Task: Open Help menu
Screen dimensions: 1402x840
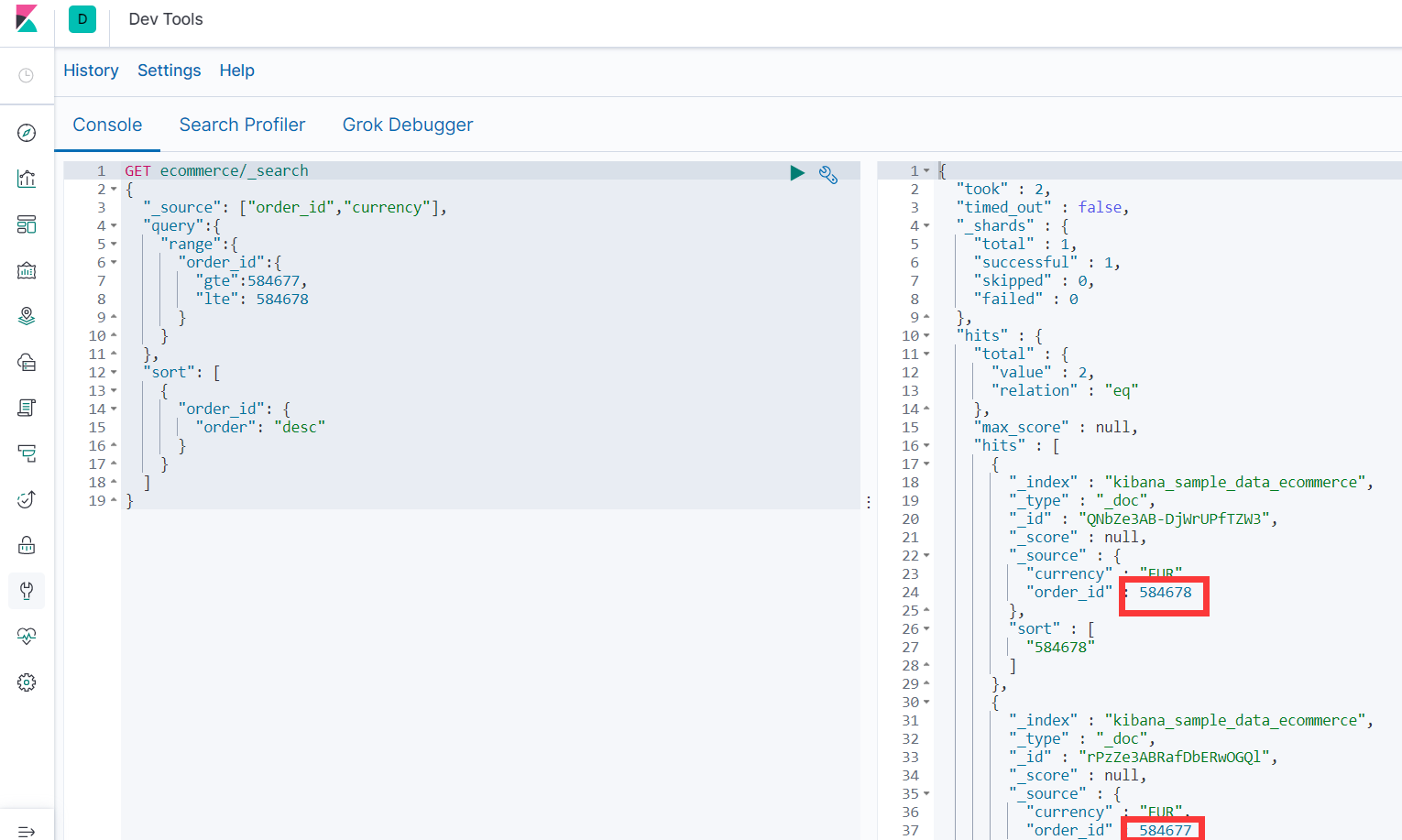Action: 236,71
